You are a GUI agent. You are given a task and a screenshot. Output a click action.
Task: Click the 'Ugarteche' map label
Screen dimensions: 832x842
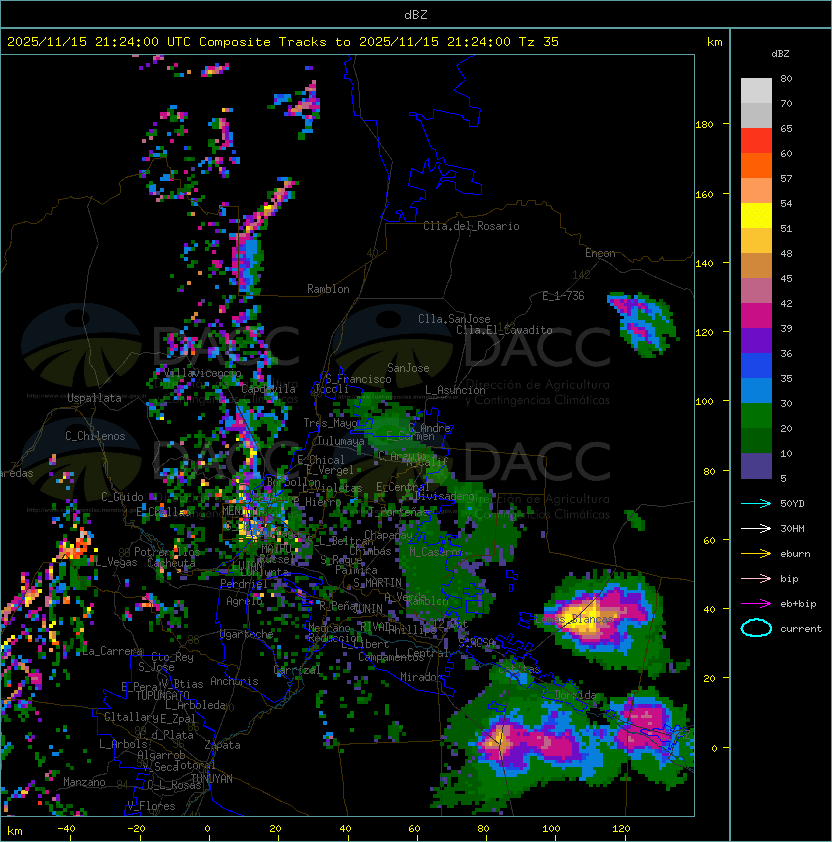coord(247,634)
